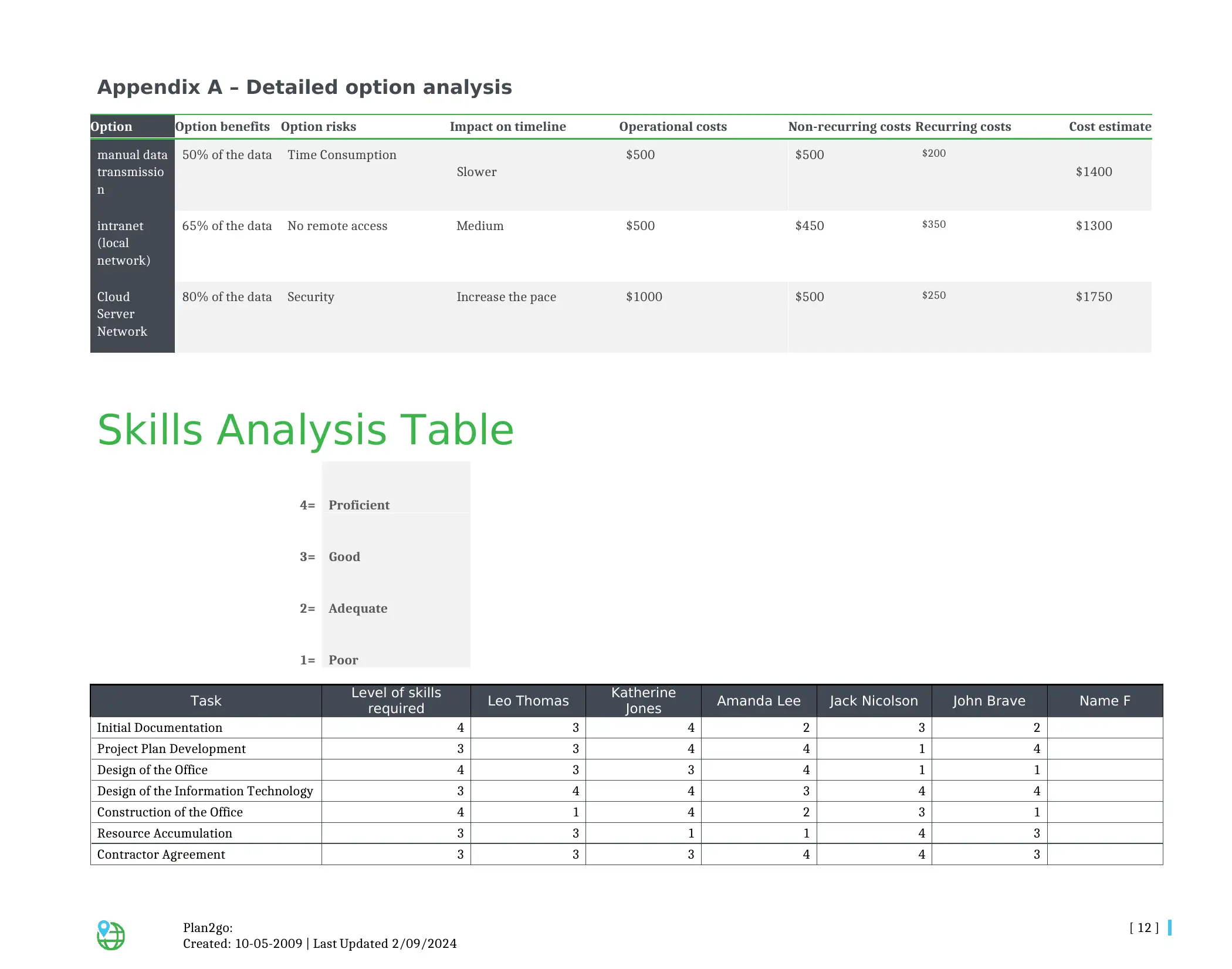Click the 'Time Consumption' risk cell
The width and height of the screenshot is (1232, 969).
point(342,155)
